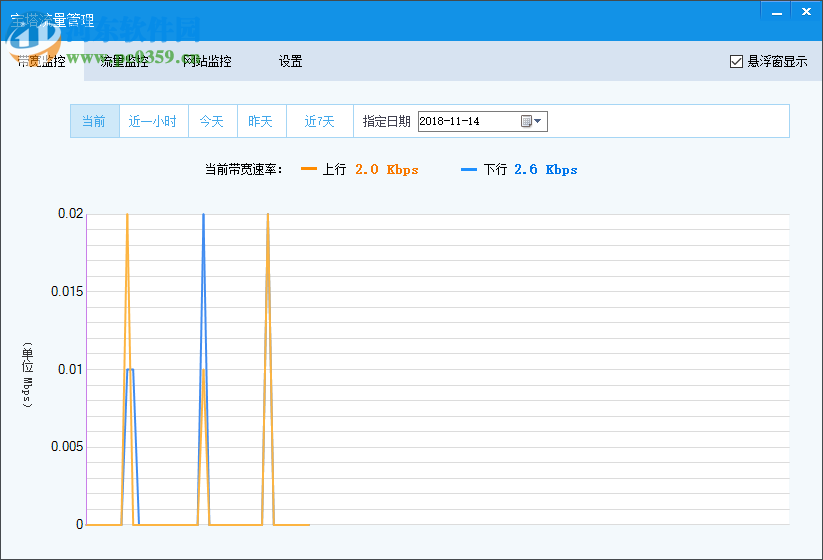Image resolution: width=823 pixels, height=560 pixels.
Task: Go to the 设置 tab
Action: 290,61
